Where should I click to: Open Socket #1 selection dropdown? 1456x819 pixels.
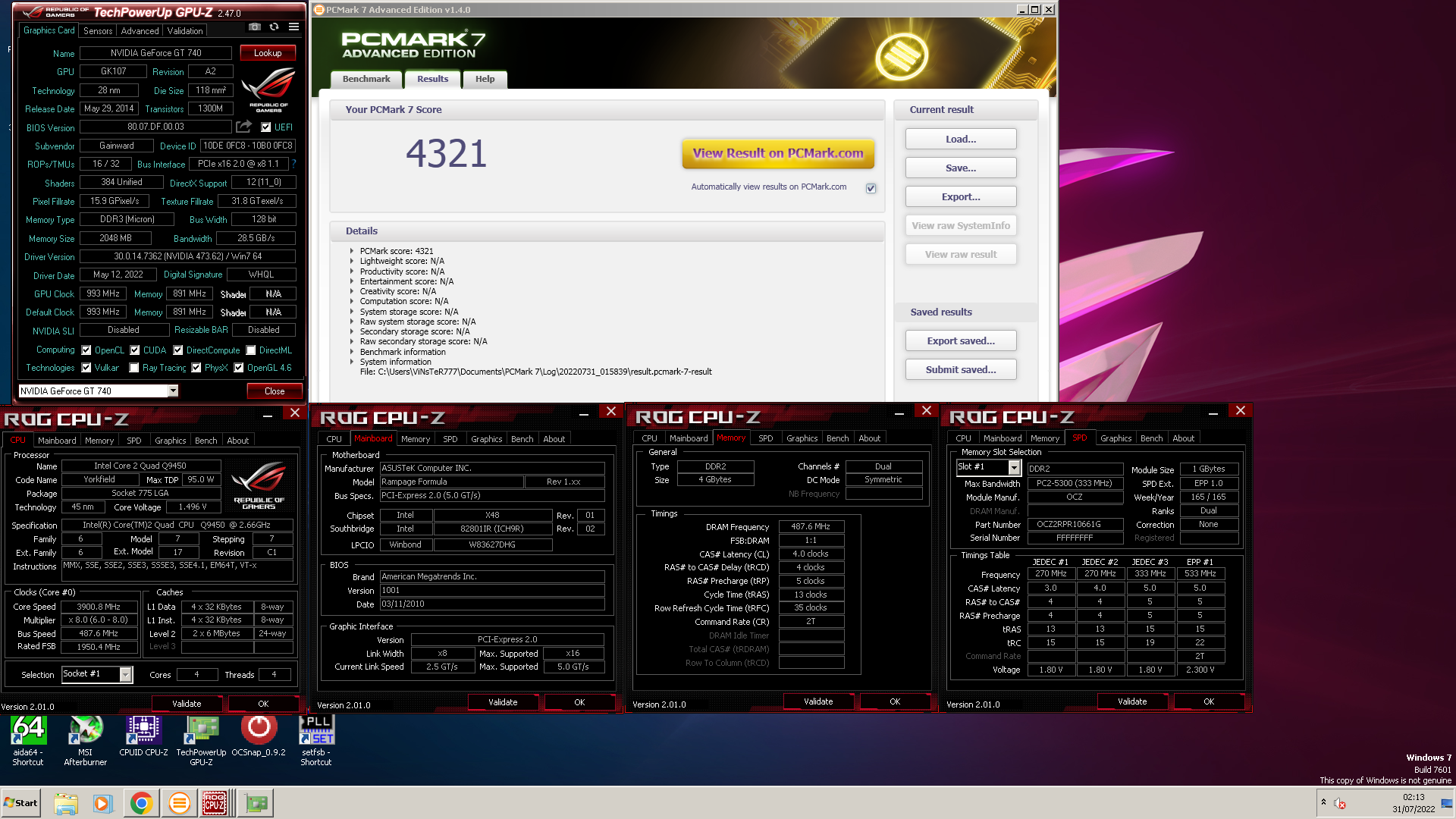(126, 675)
